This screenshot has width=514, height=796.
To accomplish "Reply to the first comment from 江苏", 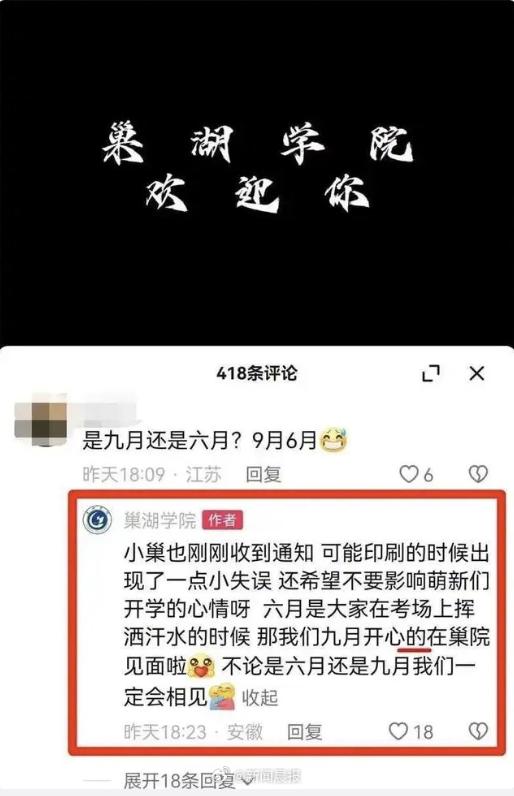I will point(263,474).
